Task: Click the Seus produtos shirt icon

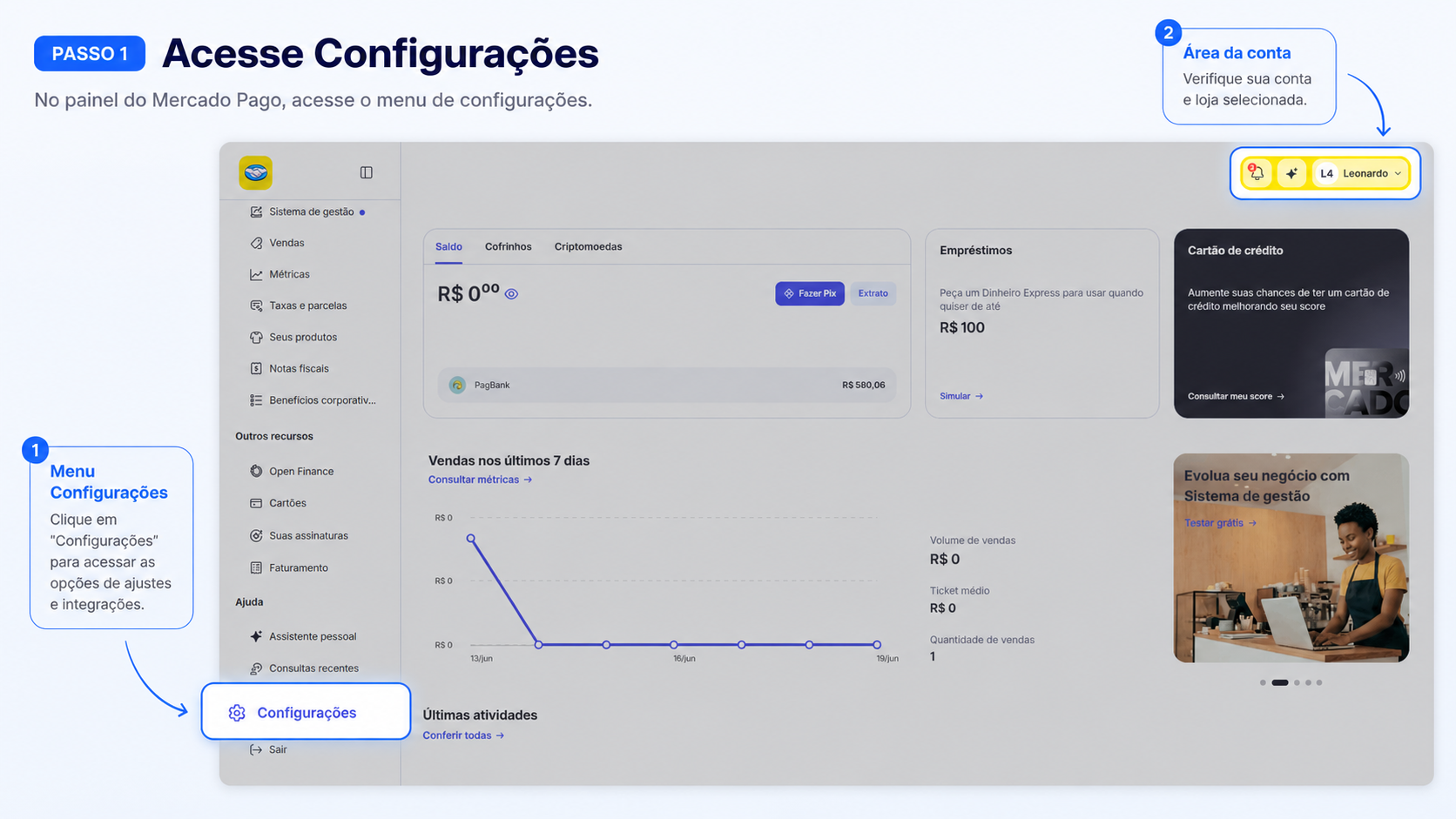Action: pos(256,337)
